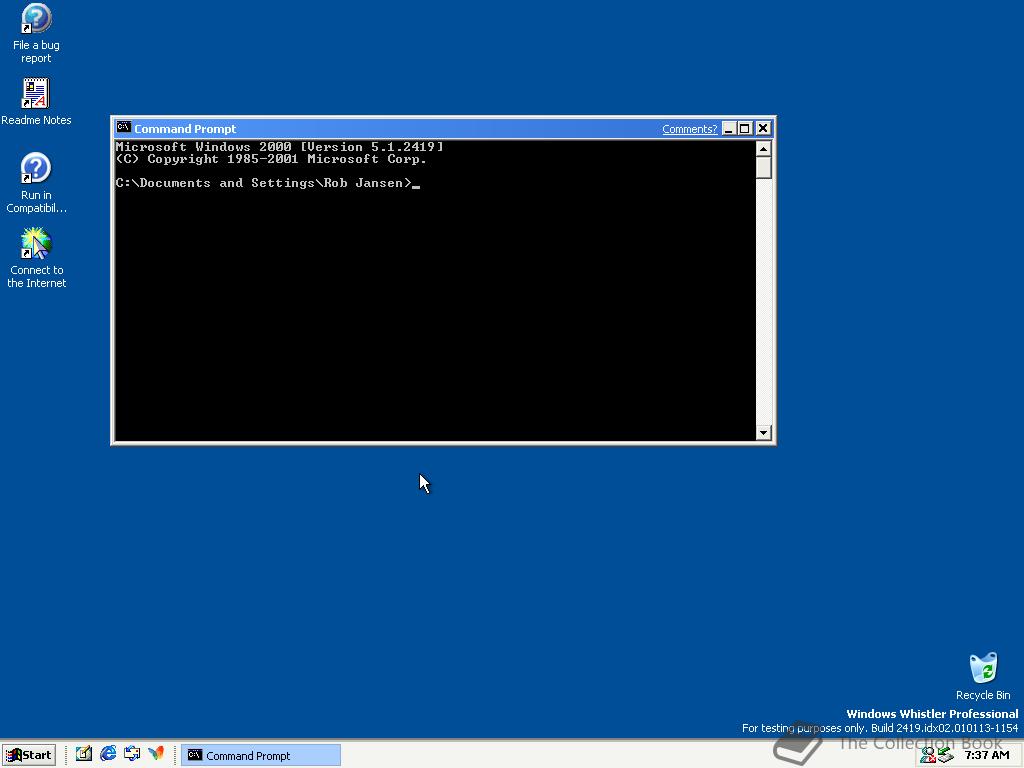Screen dimensions: 1024x768
Task: Select the Recycle Bin icon
Action: [x=983, y=676]
